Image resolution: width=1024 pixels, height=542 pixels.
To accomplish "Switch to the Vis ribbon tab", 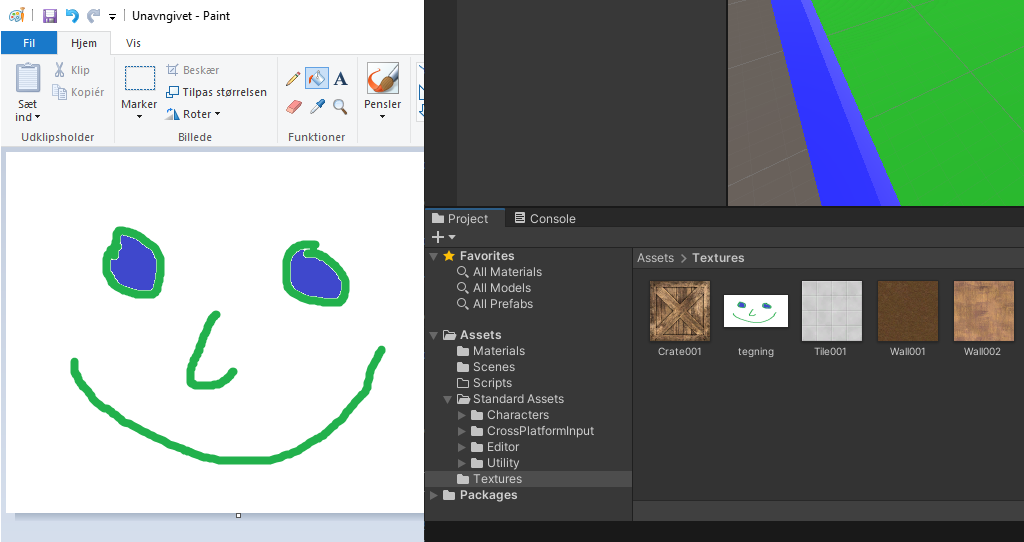I will coord(133,43).
